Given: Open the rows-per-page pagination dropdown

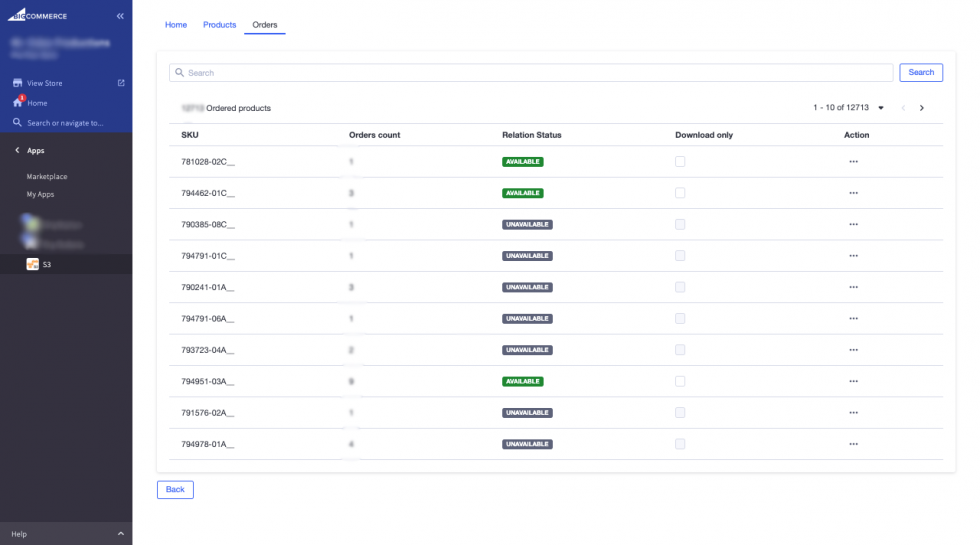Looking at the screenshot, I should [881, 108].
